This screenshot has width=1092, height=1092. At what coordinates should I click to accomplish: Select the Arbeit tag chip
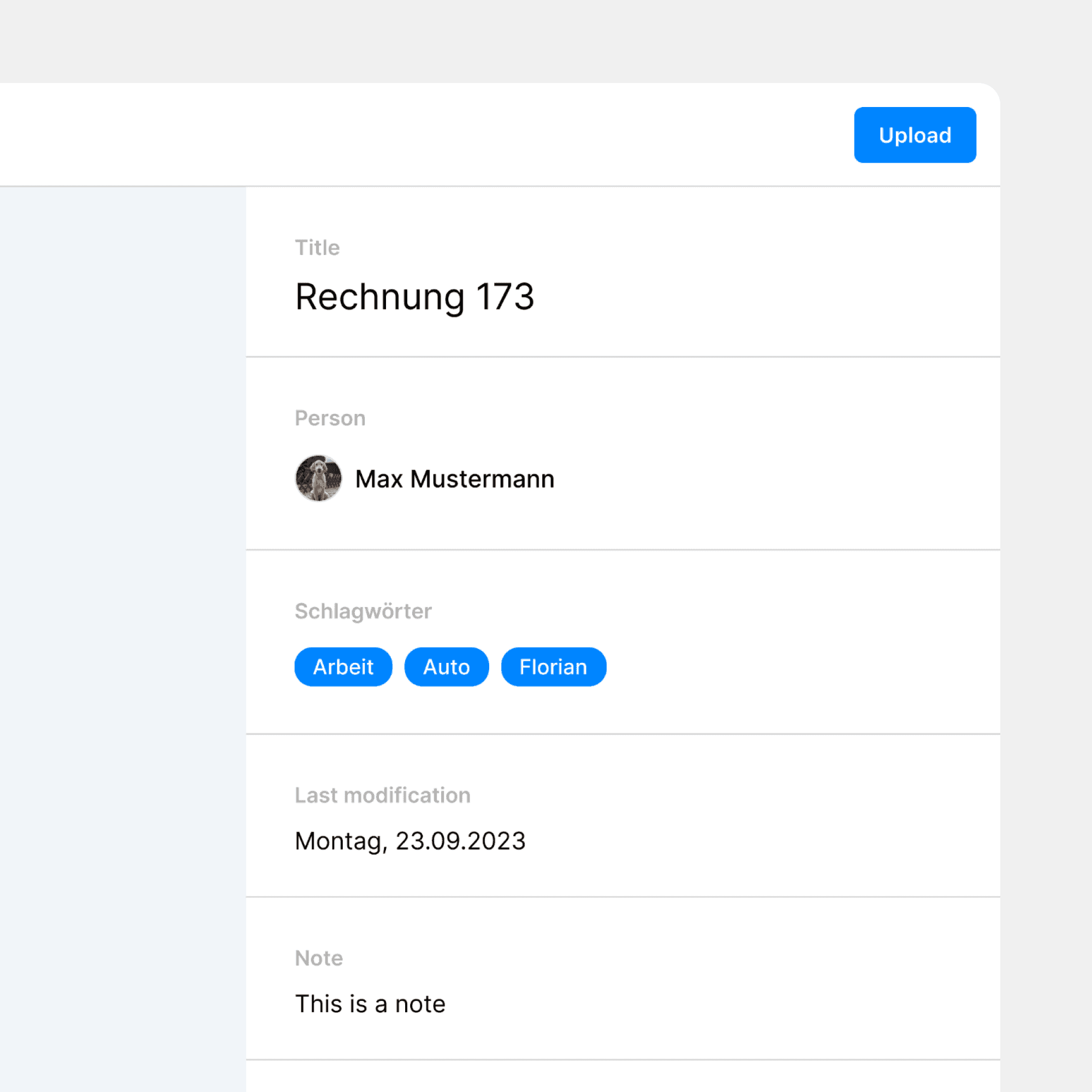(343, 667)
